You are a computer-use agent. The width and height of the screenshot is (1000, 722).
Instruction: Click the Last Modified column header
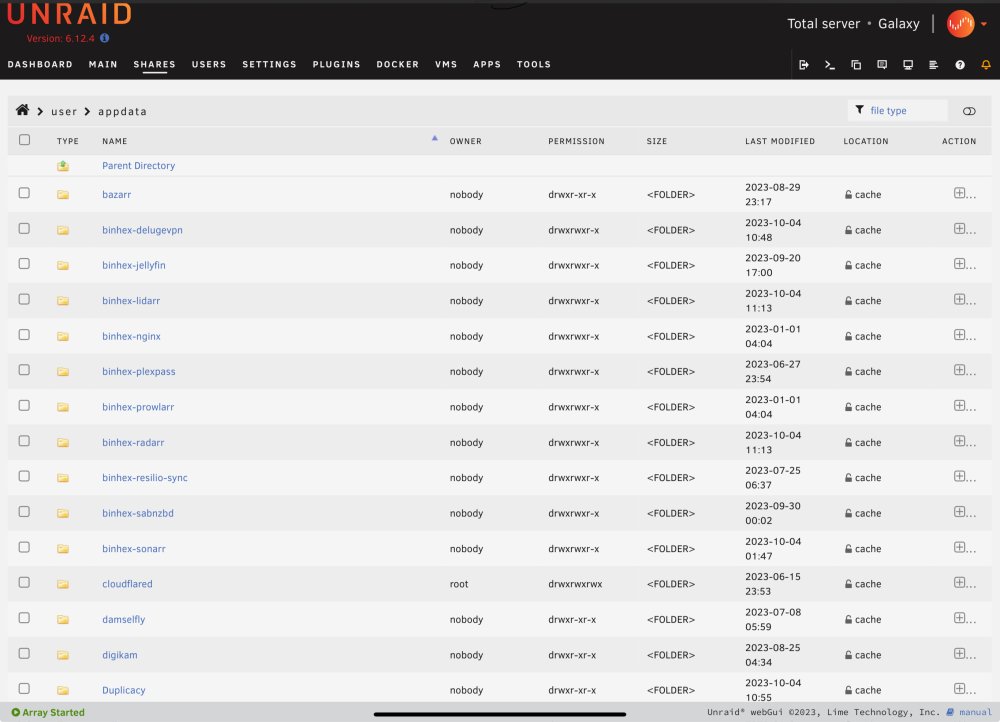[x=780, y=141]
